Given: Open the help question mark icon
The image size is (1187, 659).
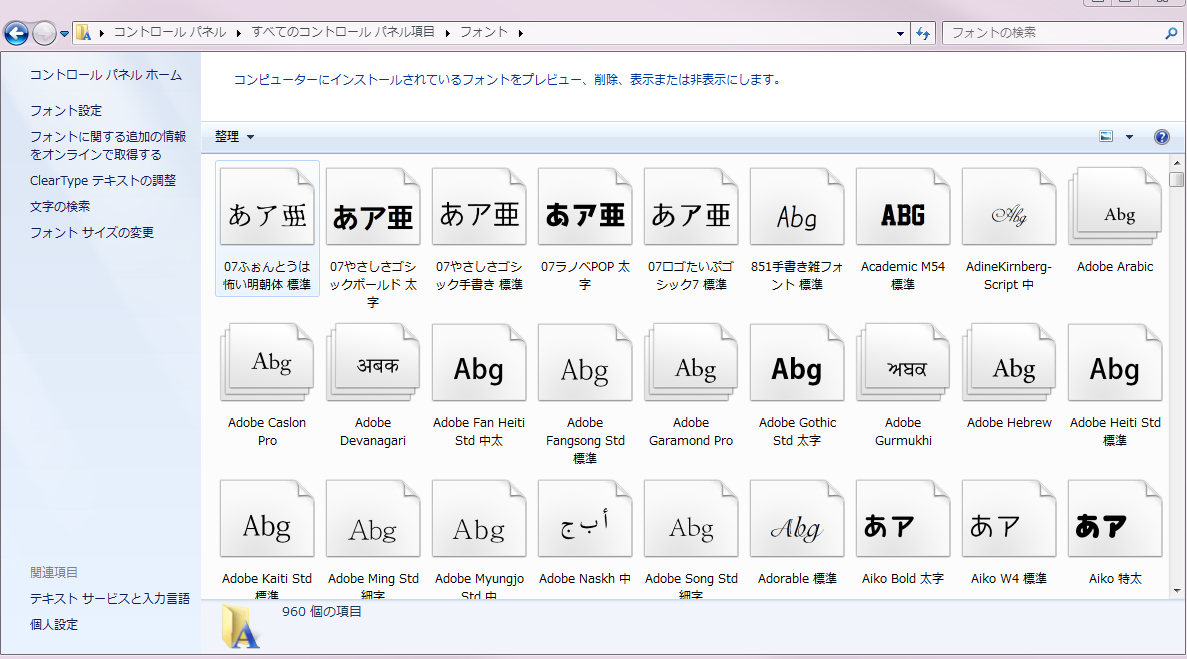Looking at the screenshot, I should pyautogui.click(x=1161, y=137).
